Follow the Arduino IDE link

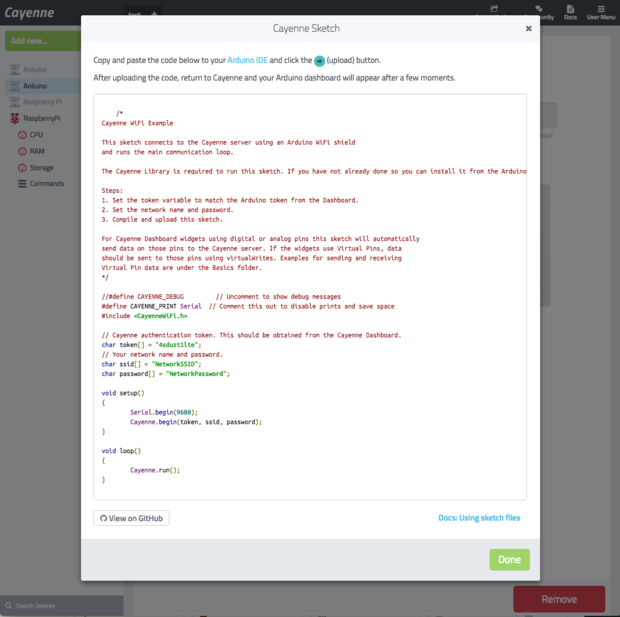point(248,60)
